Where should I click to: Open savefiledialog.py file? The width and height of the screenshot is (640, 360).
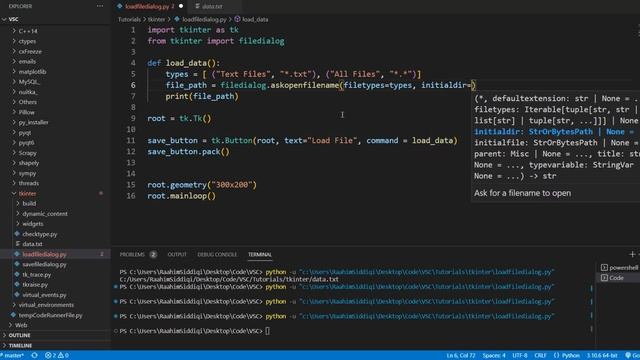(x=44, y=264)
